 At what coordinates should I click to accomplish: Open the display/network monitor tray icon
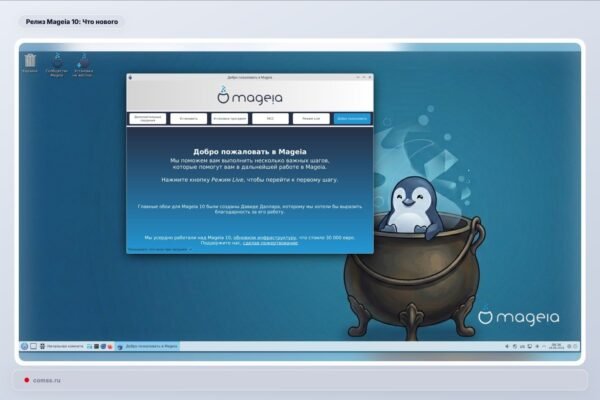(530, 346)
